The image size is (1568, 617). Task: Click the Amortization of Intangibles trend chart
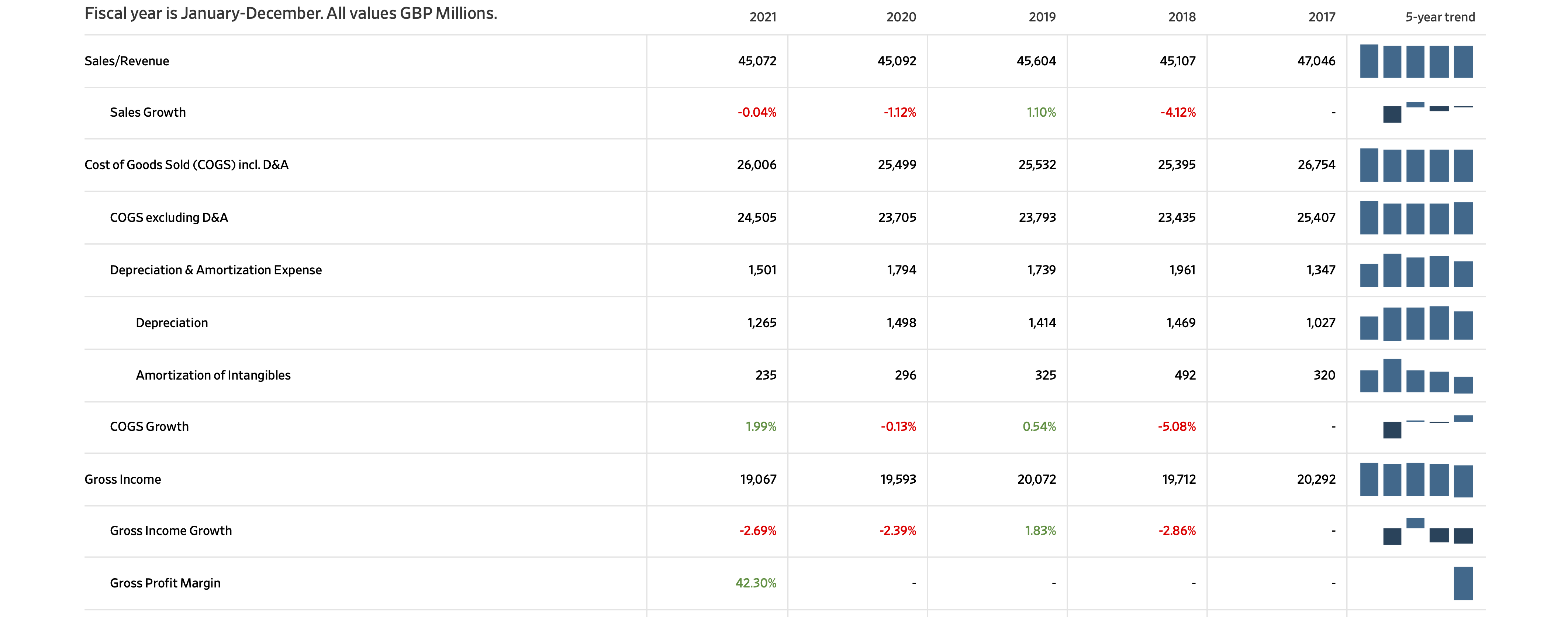pos(1416,376)
